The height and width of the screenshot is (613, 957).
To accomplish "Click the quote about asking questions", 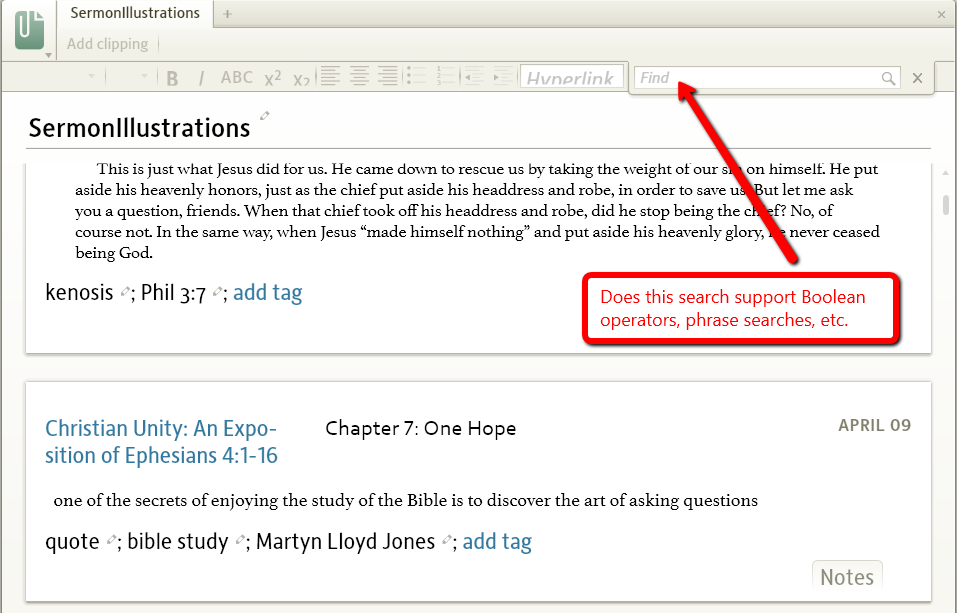I will 405,501.
